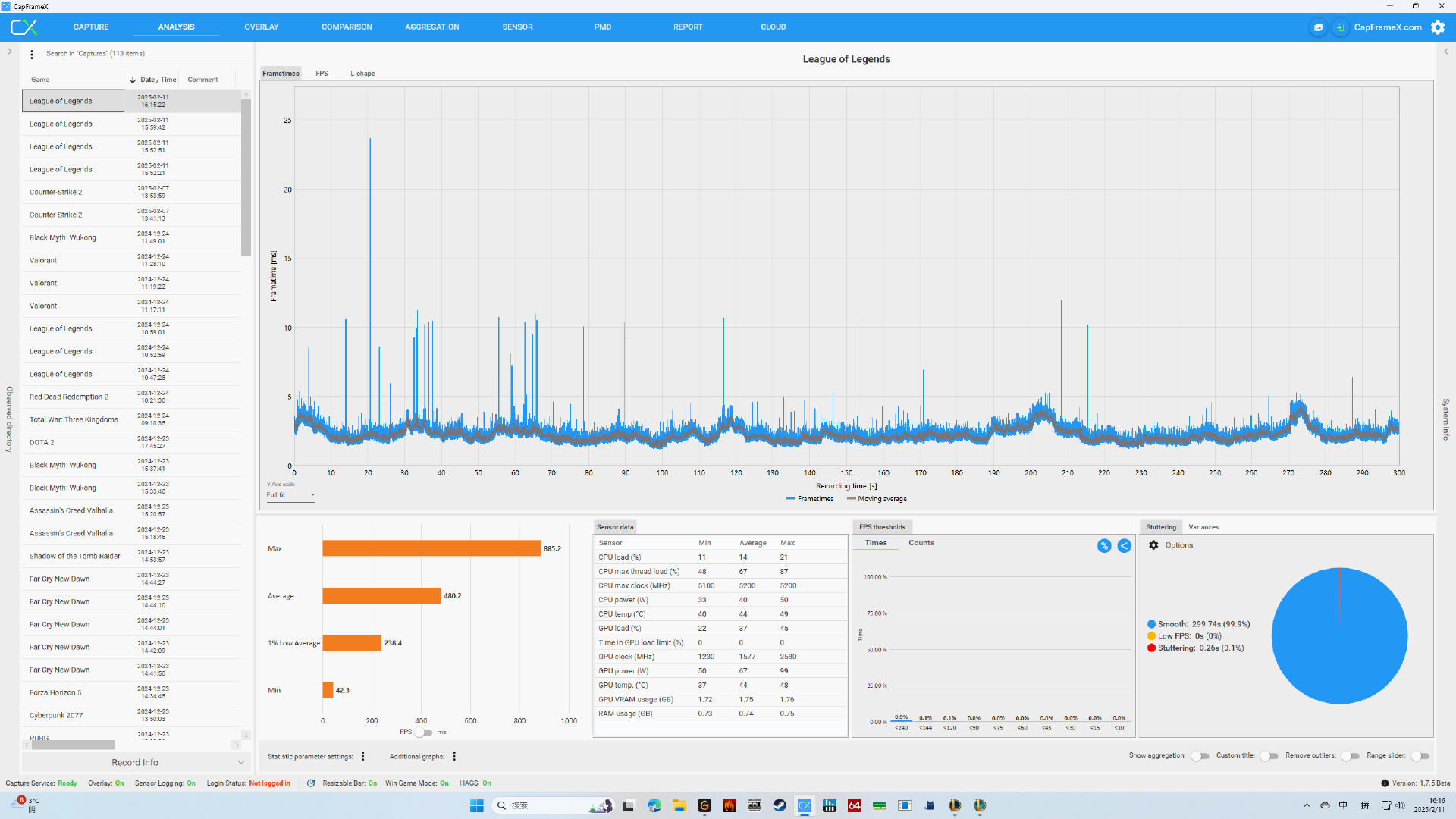The height and width of the screenshot is (819, 1456).
Task: Toggle FPS / ms unit switch
Action: point(423,733)
